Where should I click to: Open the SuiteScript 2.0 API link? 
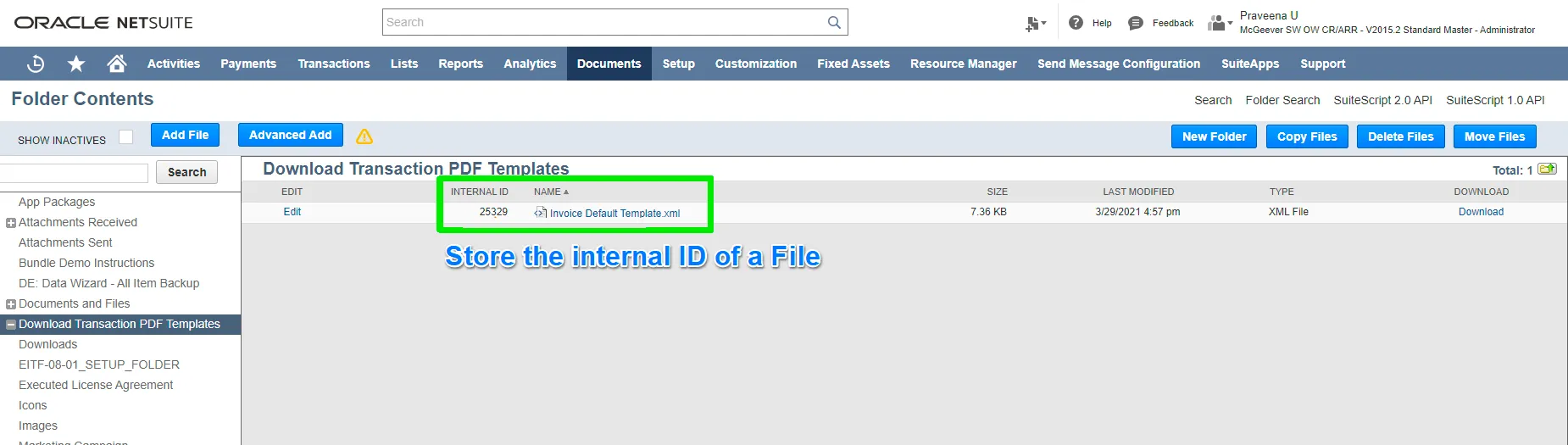(x=1383, y=100)
